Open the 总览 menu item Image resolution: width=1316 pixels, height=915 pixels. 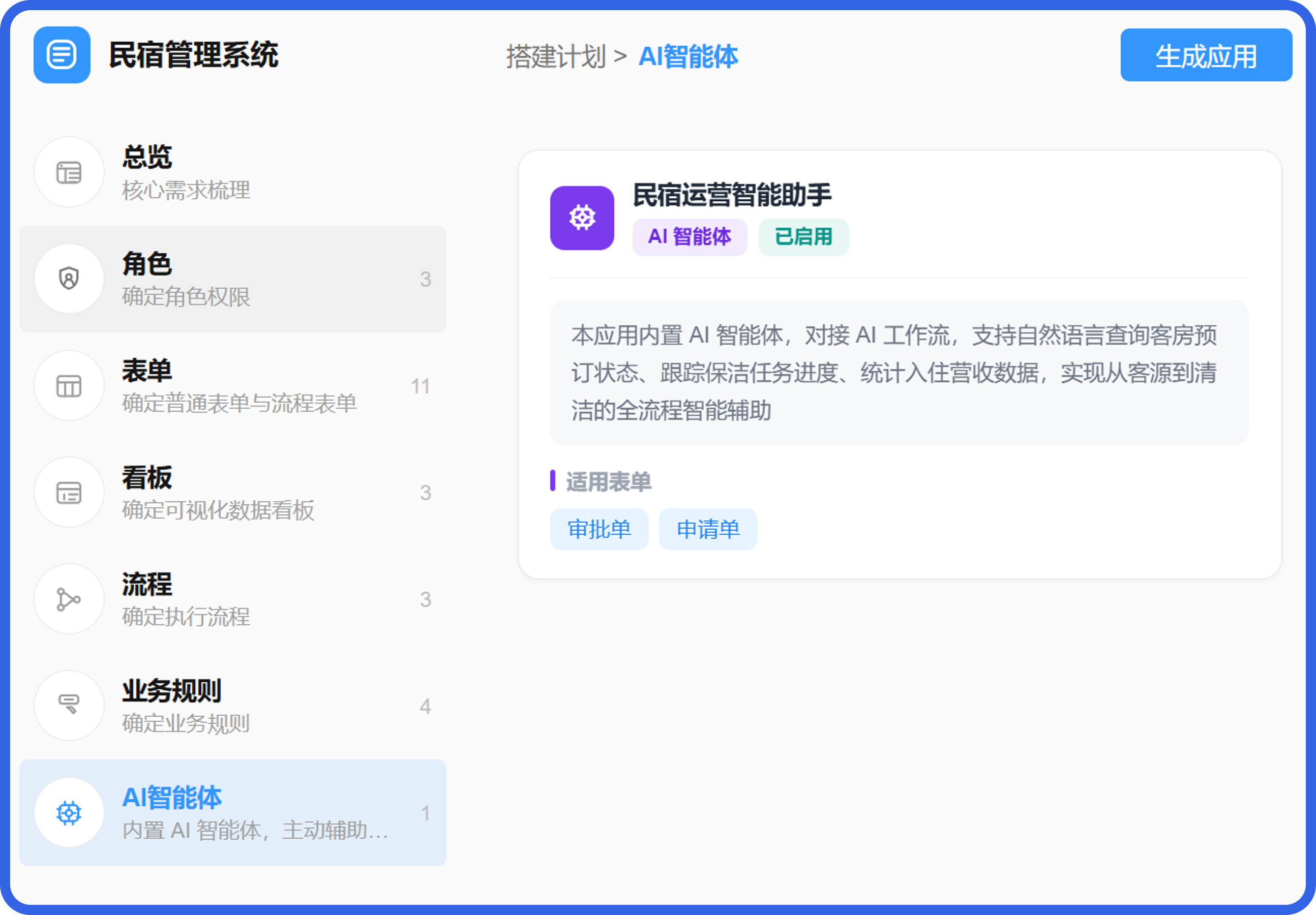233,172
